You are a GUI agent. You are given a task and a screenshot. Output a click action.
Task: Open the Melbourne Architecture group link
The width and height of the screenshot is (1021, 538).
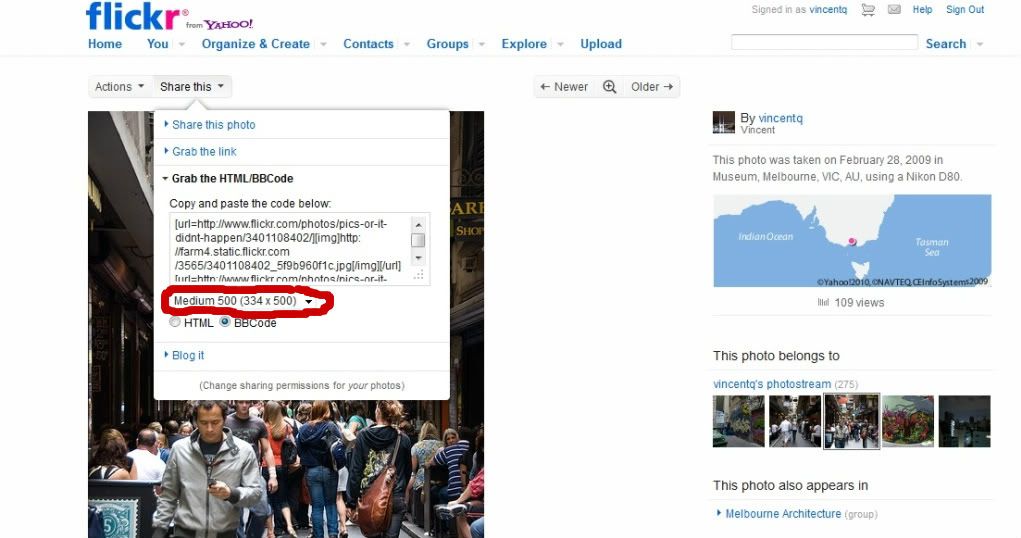coord(783,514)
